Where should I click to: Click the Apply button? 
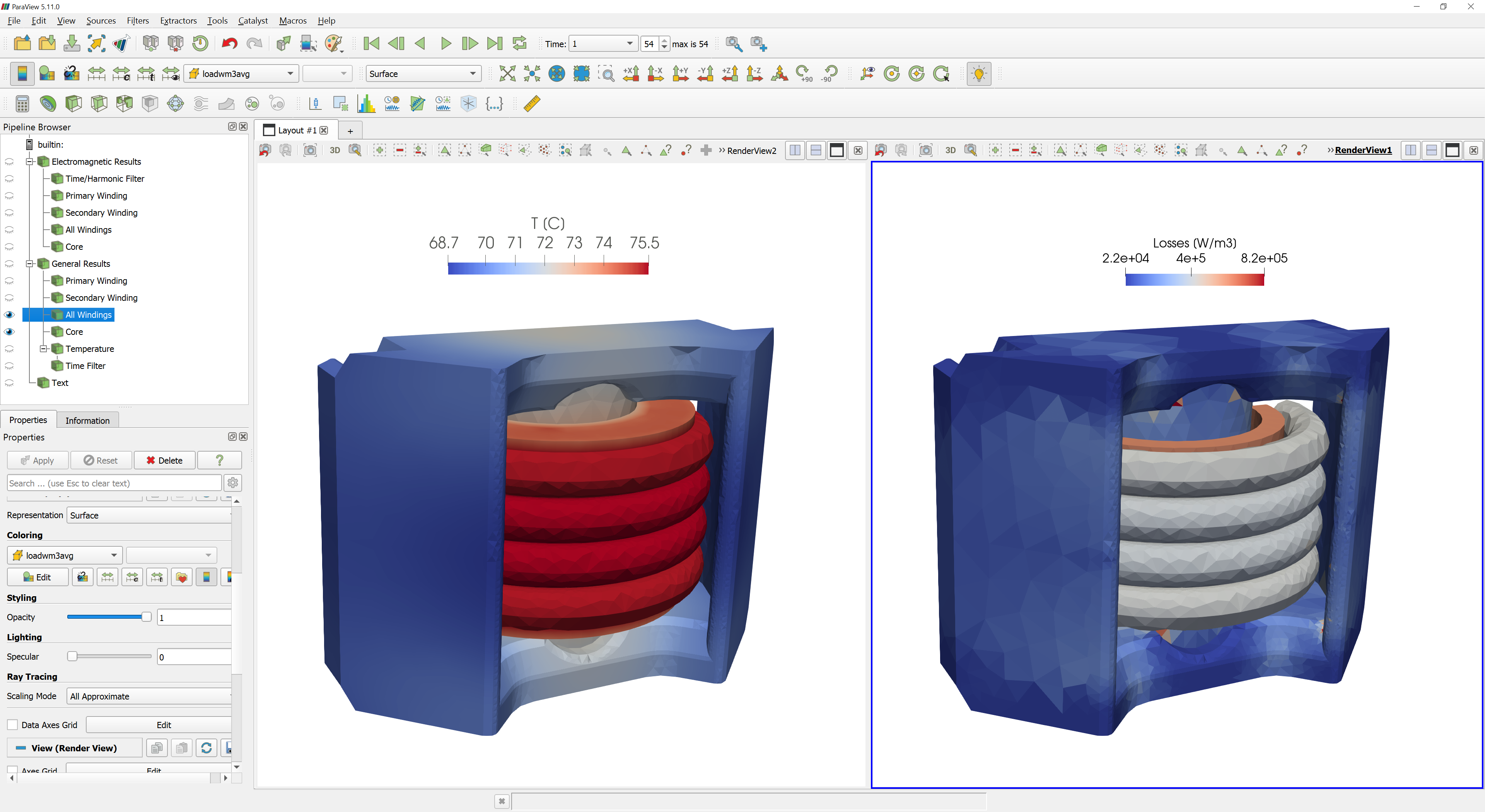pos(38,461)
